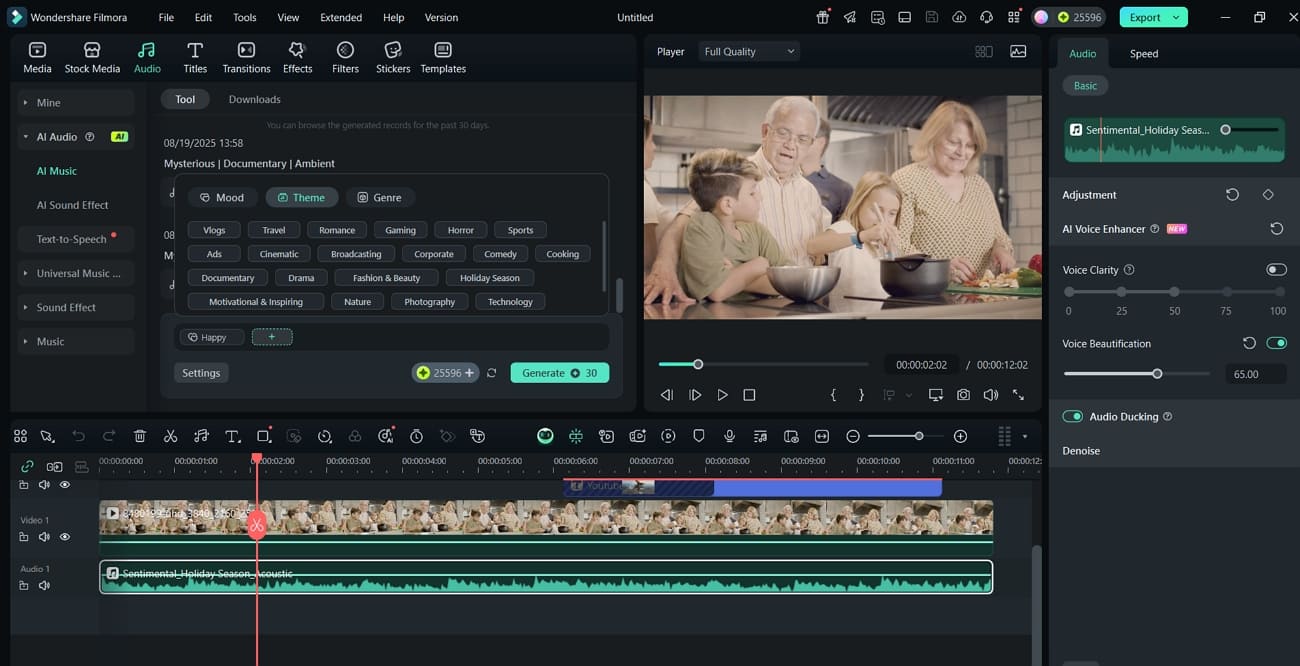Hide the Video 1 track eye icon
The width and height of the screenshot is (1300, 666).
[65, 537]
